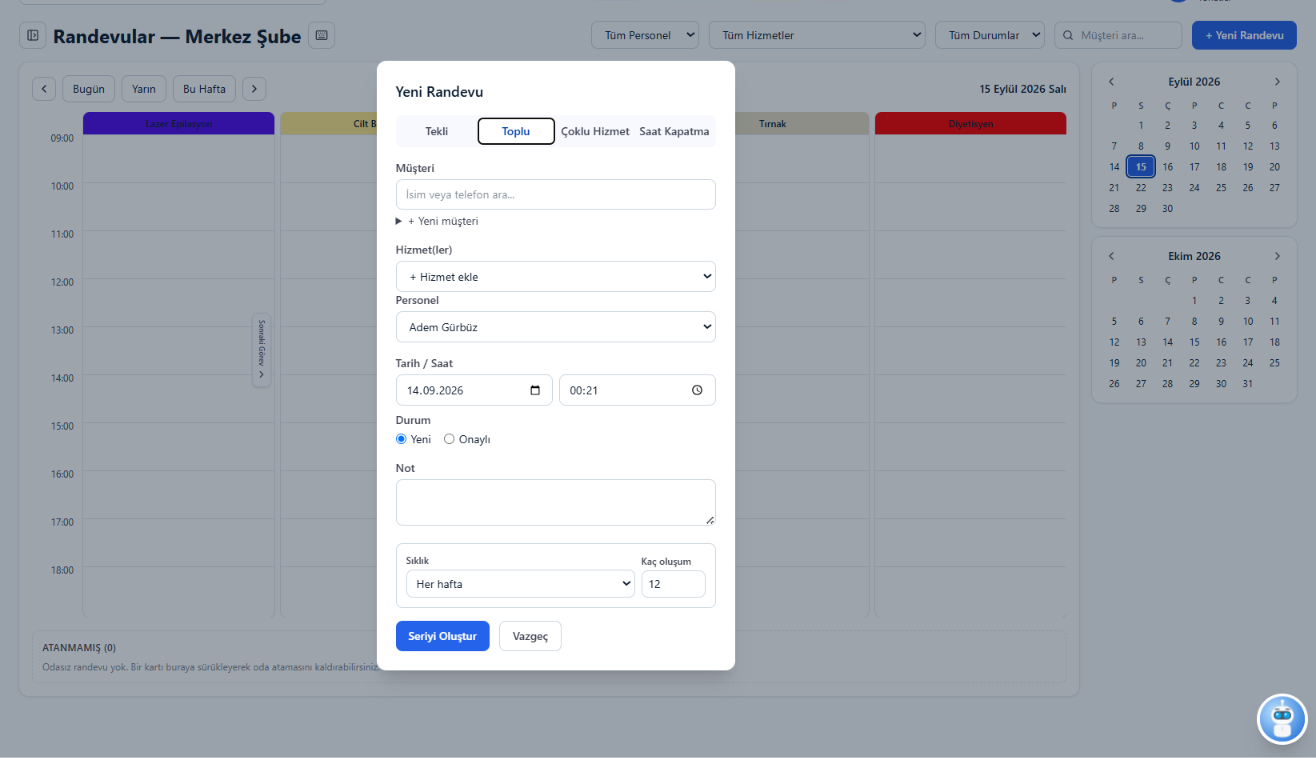Open the chat assistant robot icon

1282,718
